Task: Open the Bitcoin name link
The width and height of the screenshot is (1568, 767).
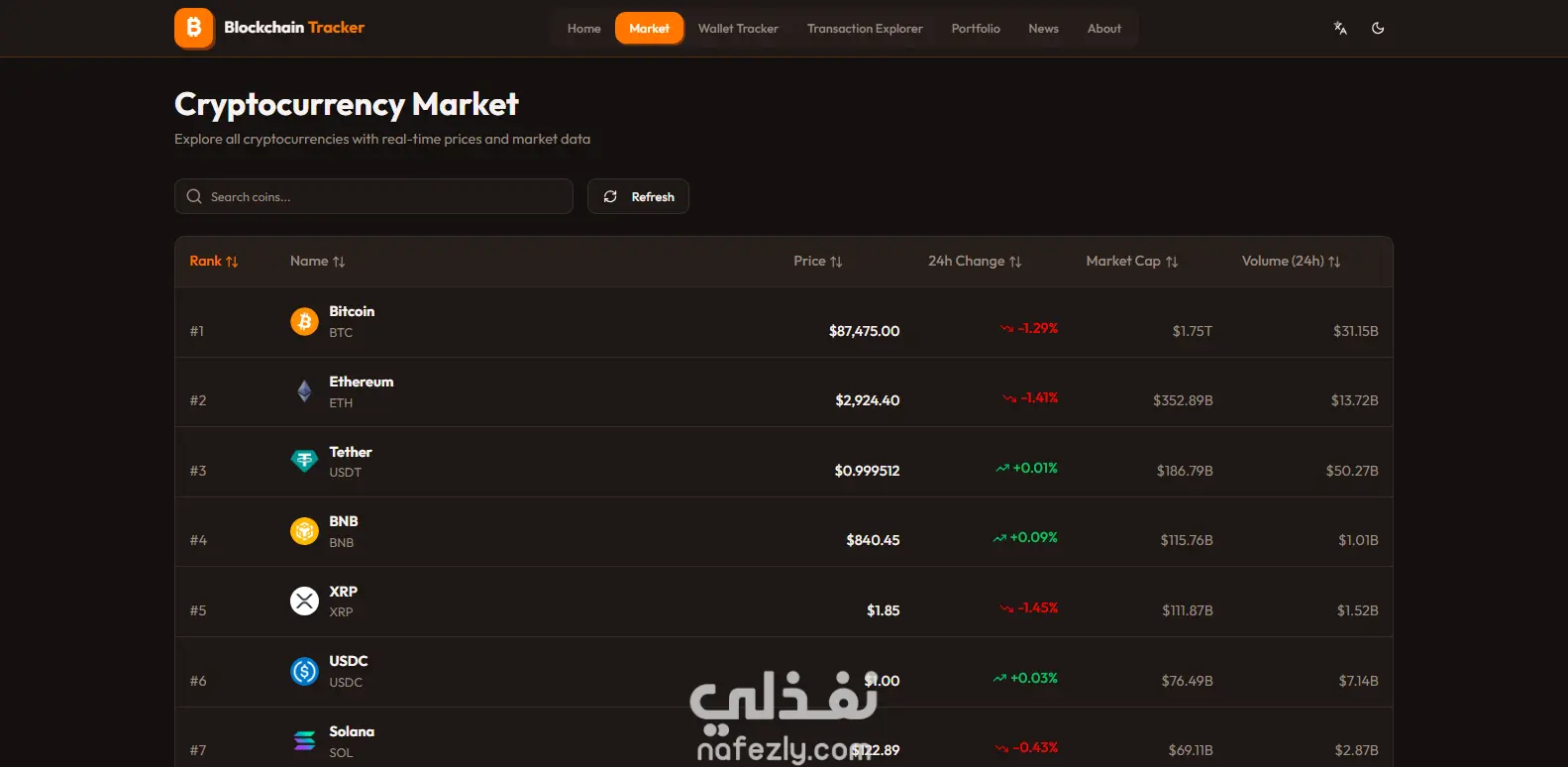Action: tap(352, 311)
